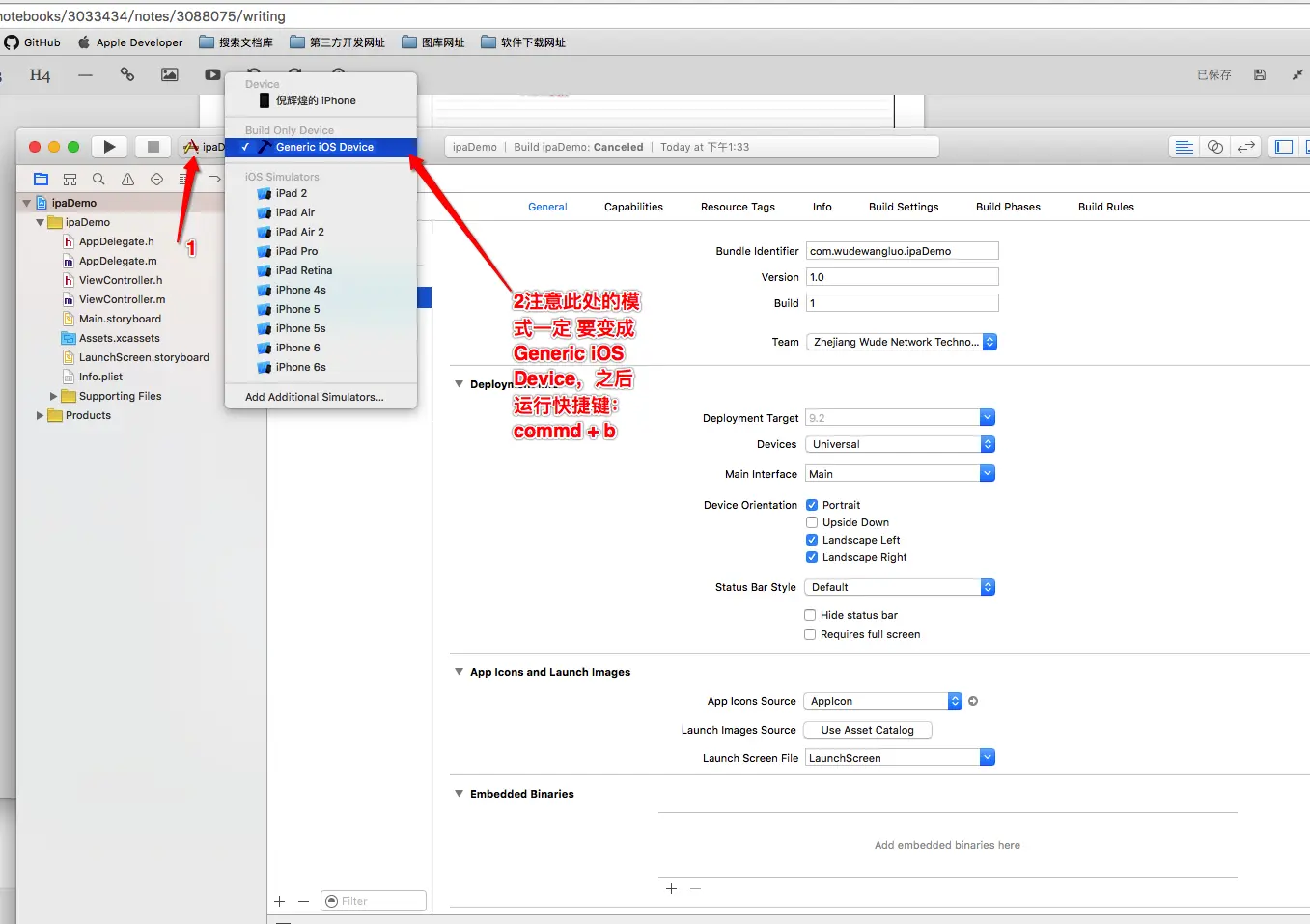The image size is (1310, 924).
Task: Click the Xcode Run (play) button
Action: point(109,147)
